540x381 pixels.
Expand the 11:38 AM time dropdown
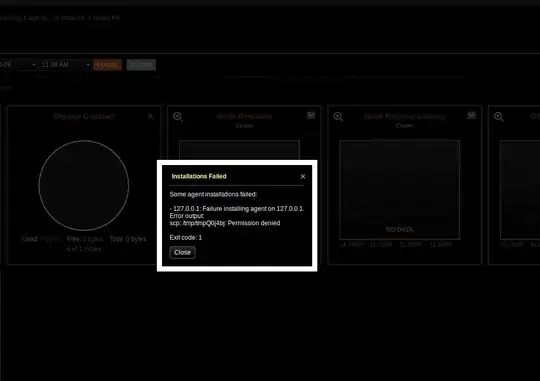pyautogui.click(x=65, y=65)
